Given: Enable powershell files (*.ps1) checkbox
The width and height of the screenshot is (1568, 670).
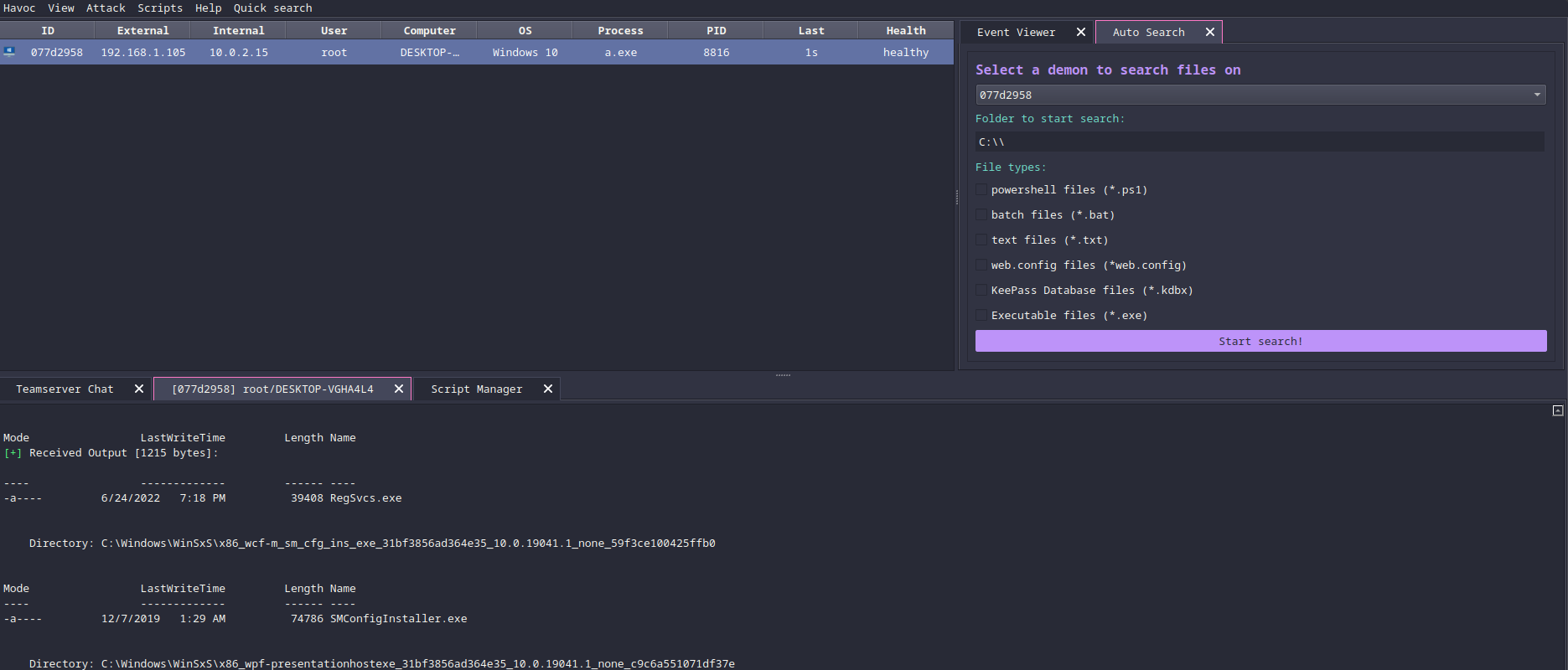Looking at the screenshot, I should pos(981,190).
